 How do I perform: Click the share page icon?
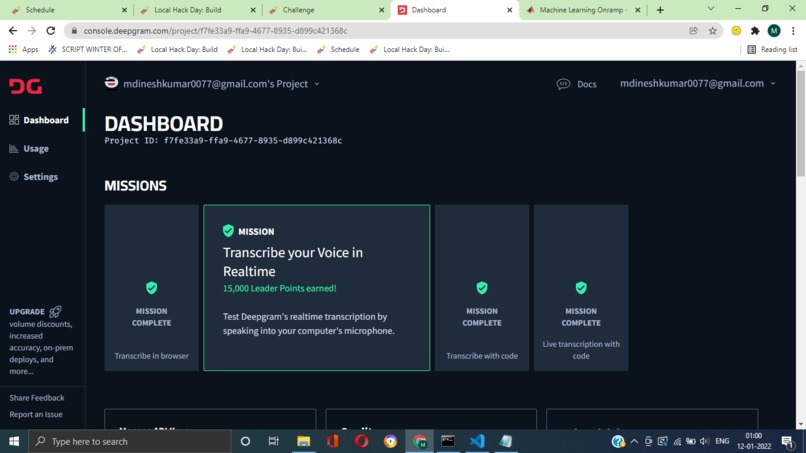pos(693,31)
